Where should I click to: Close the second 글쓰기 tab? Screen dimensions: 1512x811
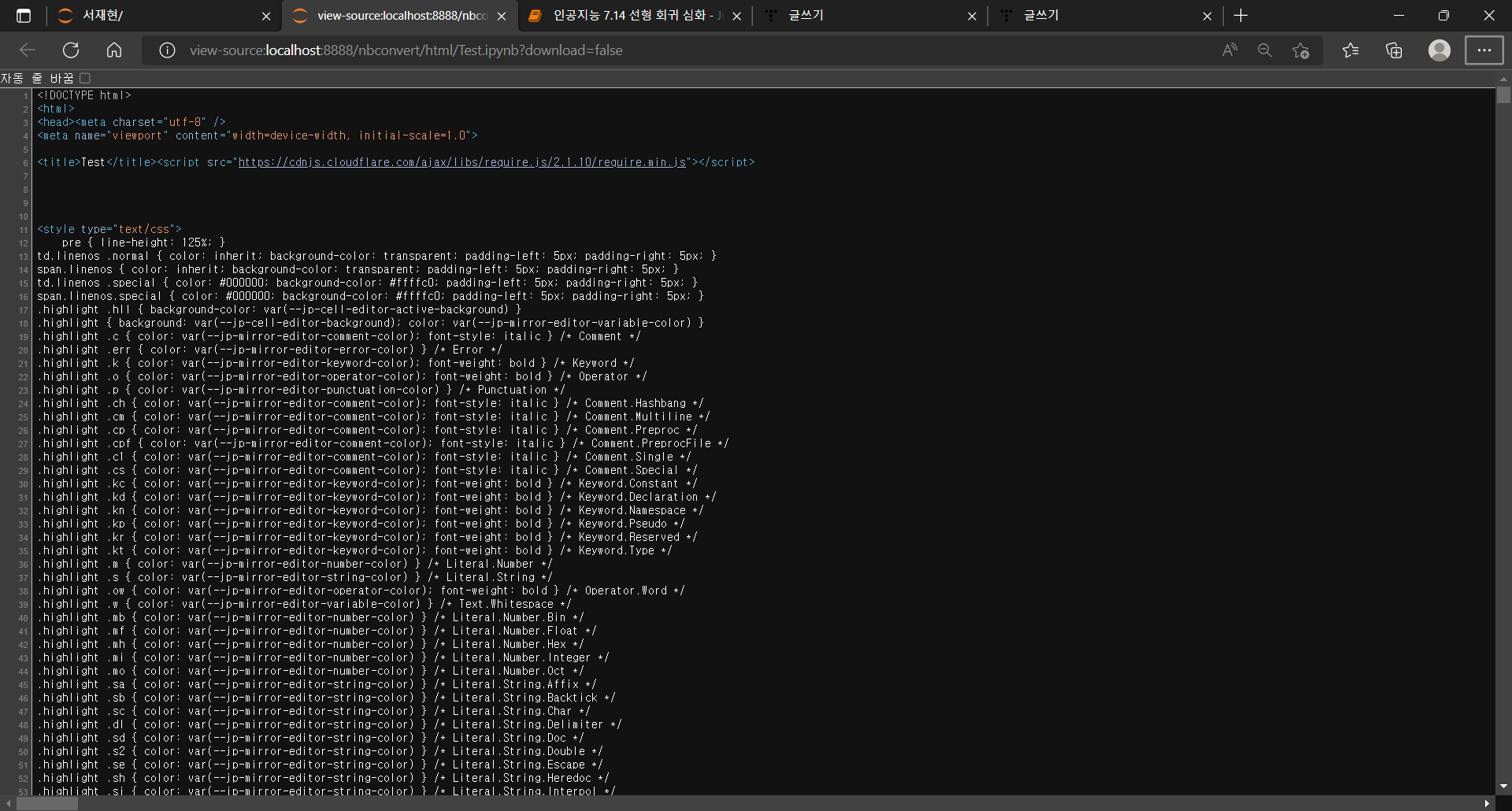[x=1207, y=16]
